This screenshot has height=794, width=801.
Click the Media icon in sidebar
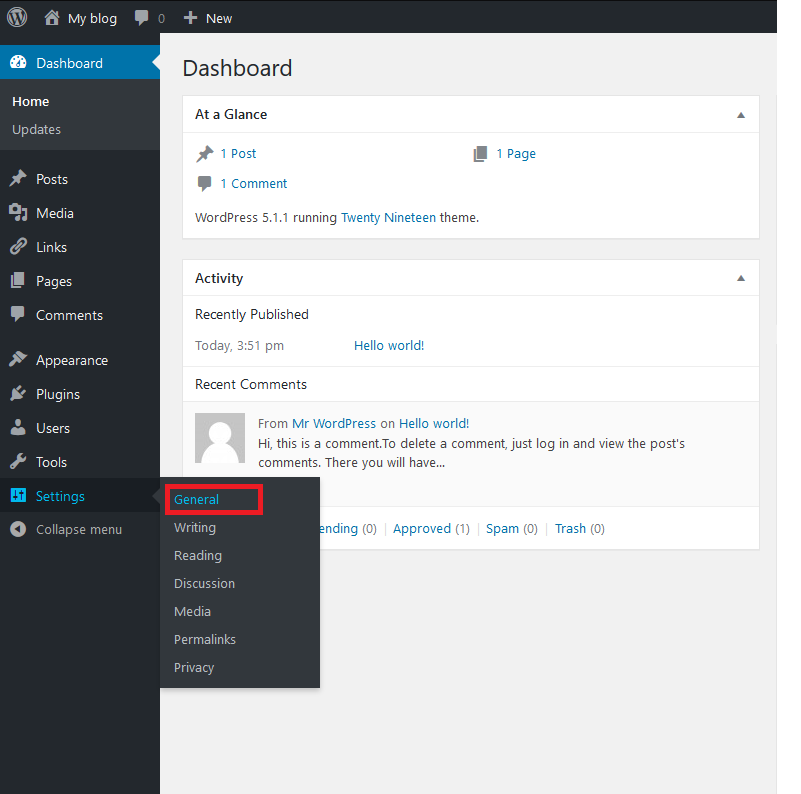pos(18,213)
